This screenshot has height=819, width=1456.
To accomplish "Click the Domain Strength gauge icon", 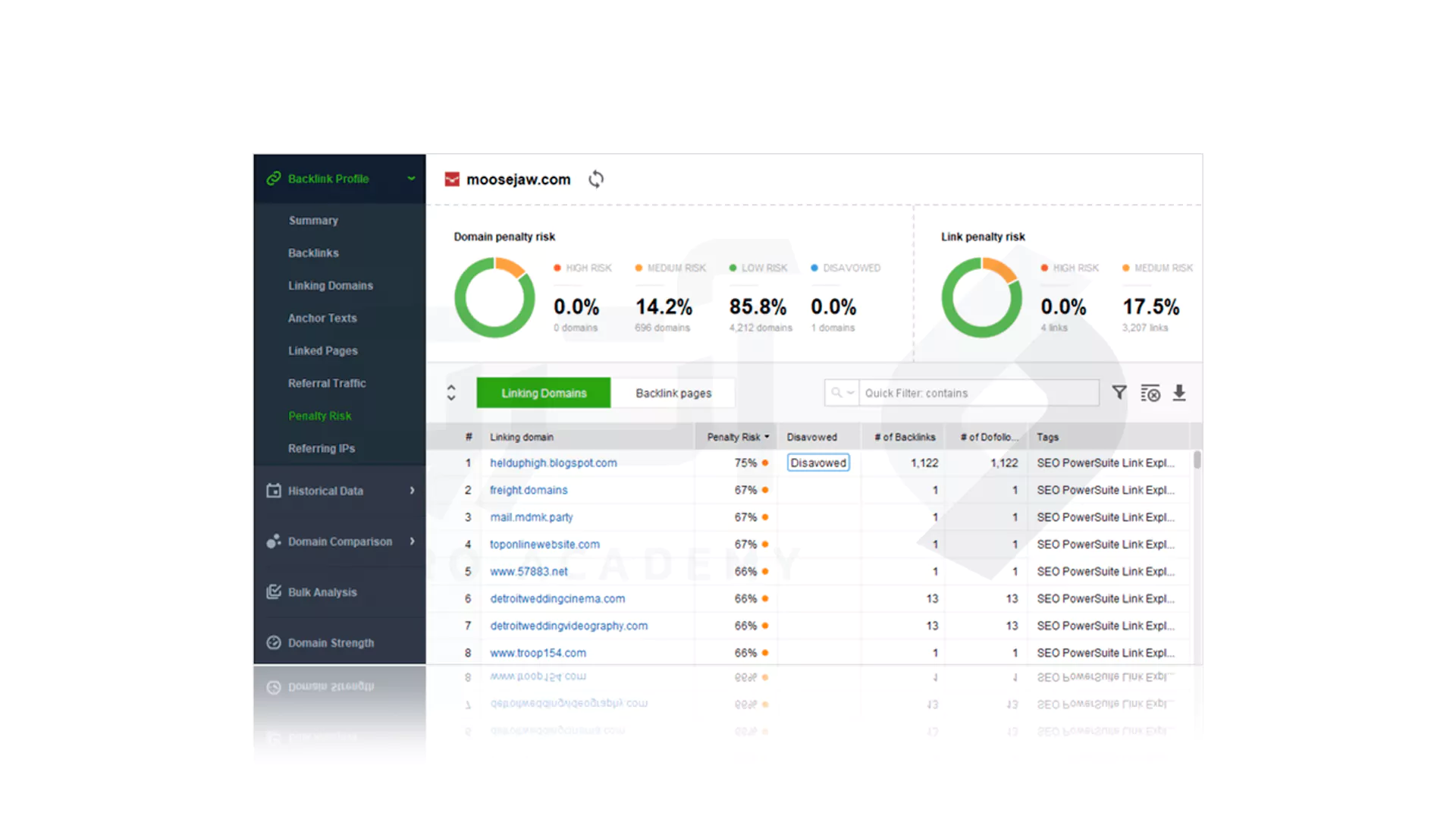I will [274, 643].
